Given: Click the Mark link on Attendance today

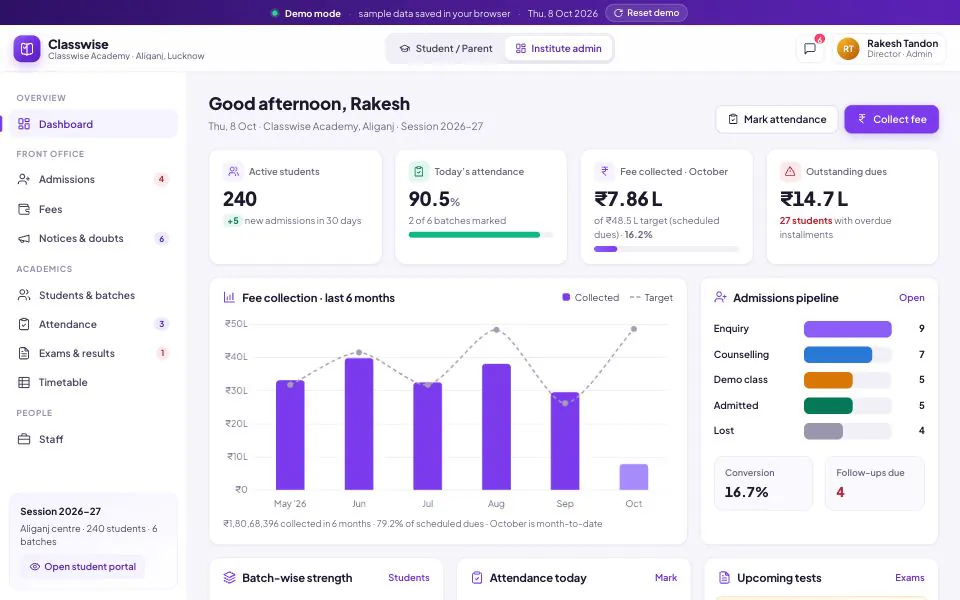Looking at the screenshot, I should [666, 577].
